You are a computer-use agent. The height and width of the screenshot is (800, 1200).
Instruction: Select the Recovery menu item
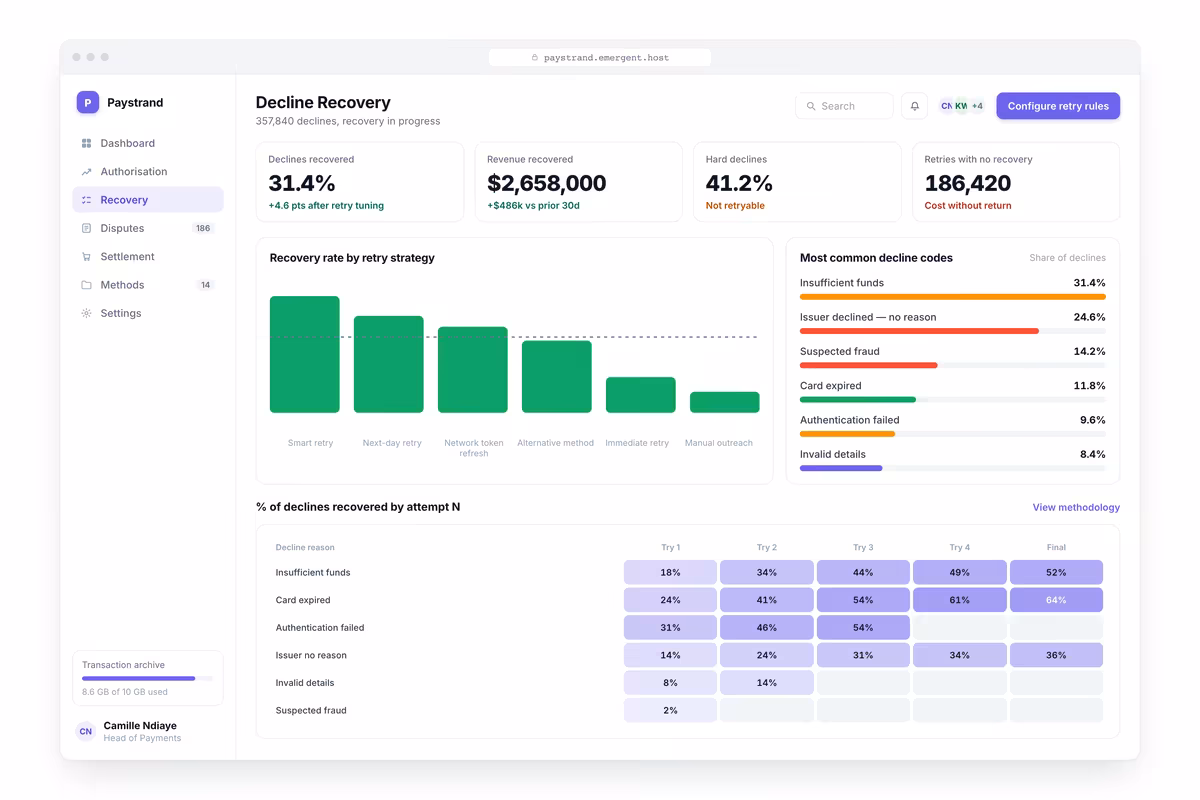pyautogui.click(x=148, y=200)
